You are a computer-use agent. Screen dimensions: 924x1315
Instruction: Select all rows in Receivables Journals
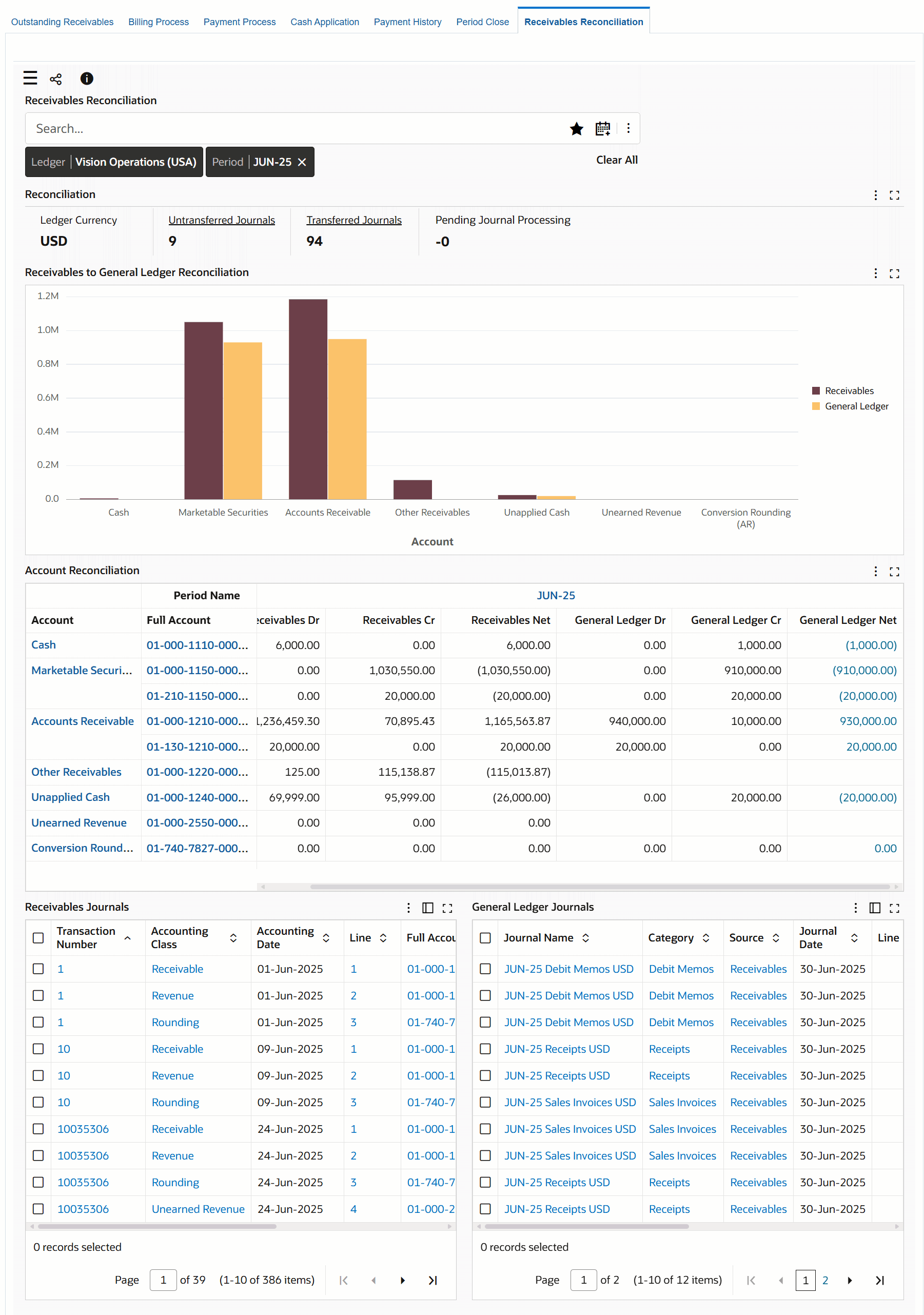[x=38, y=937]
